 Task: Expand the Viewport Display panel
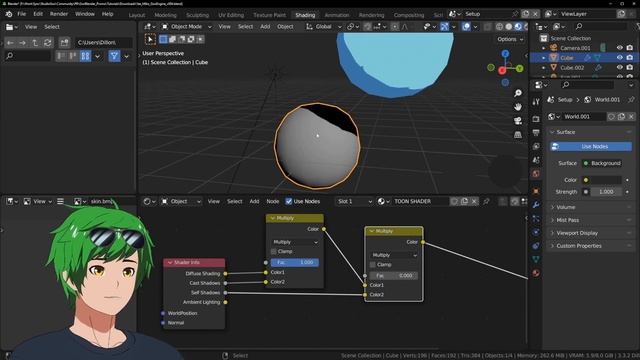pos(590,233)
